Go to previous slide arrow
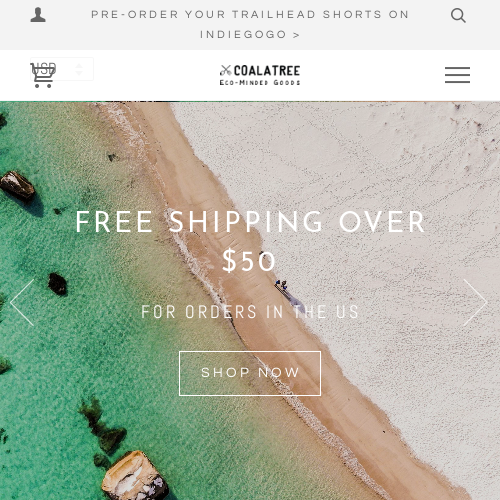Screen dimensions: 500x500 [x=22, y=302]
